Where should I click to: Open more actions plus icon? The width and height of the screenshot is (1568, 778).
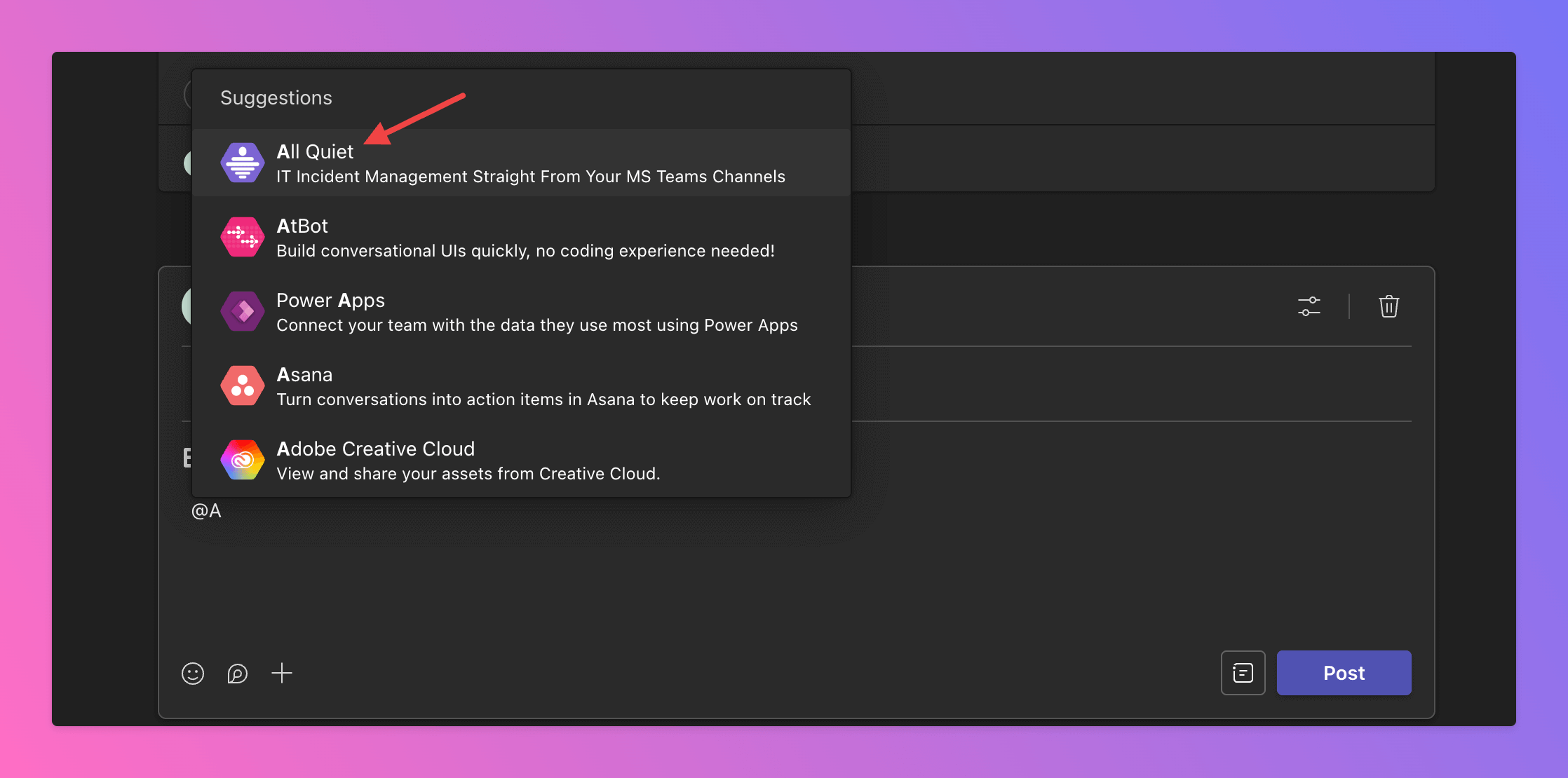(282, 674)
